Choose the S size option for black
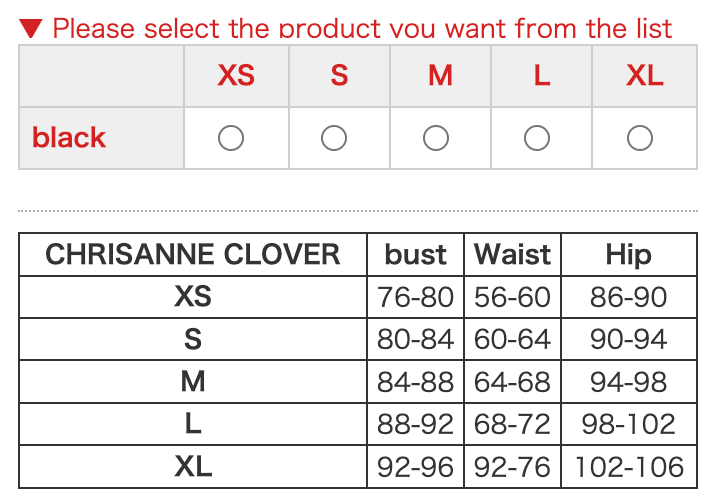722x502 pixels. pos(334,138)
